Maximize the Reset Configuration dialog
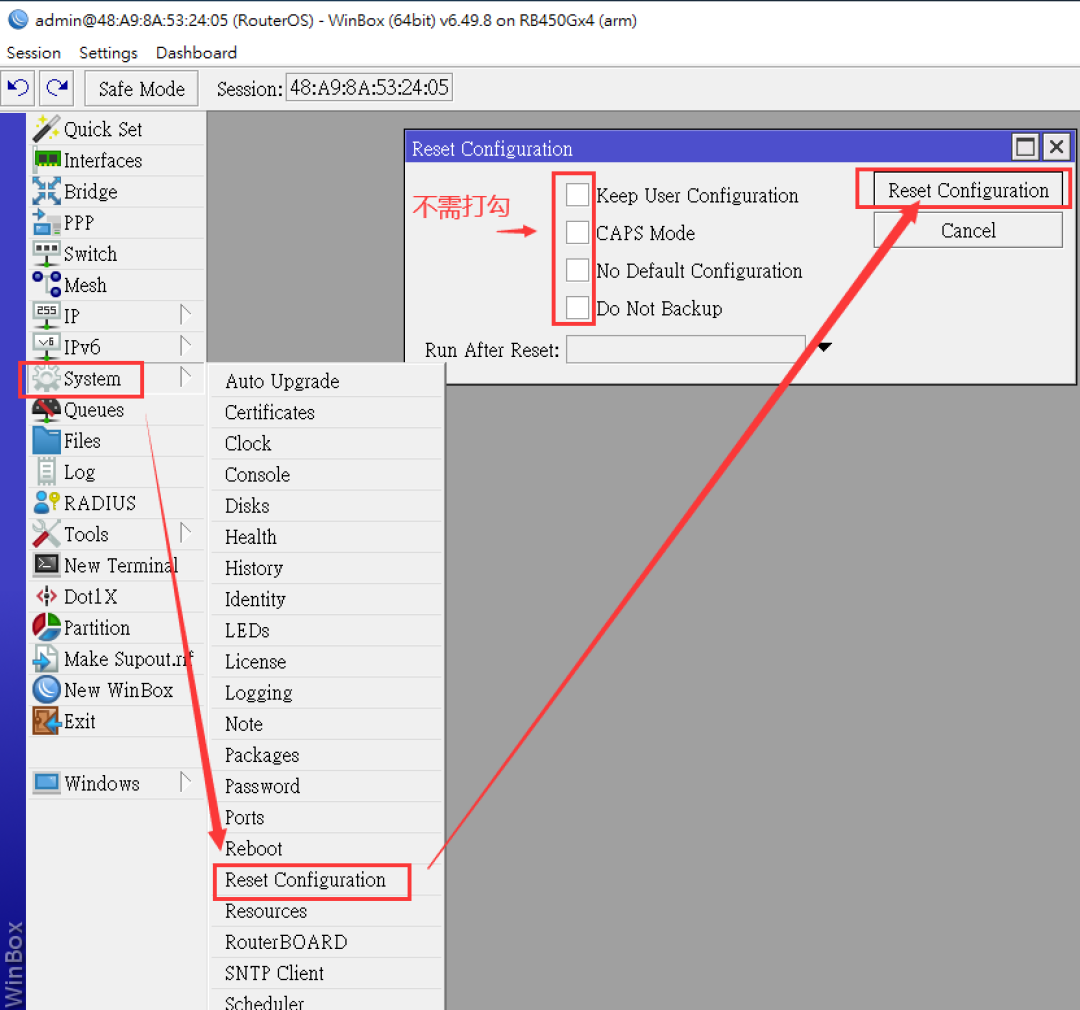The height and width of the screenshot is (1010, 1080). (x=1025, y=147)
